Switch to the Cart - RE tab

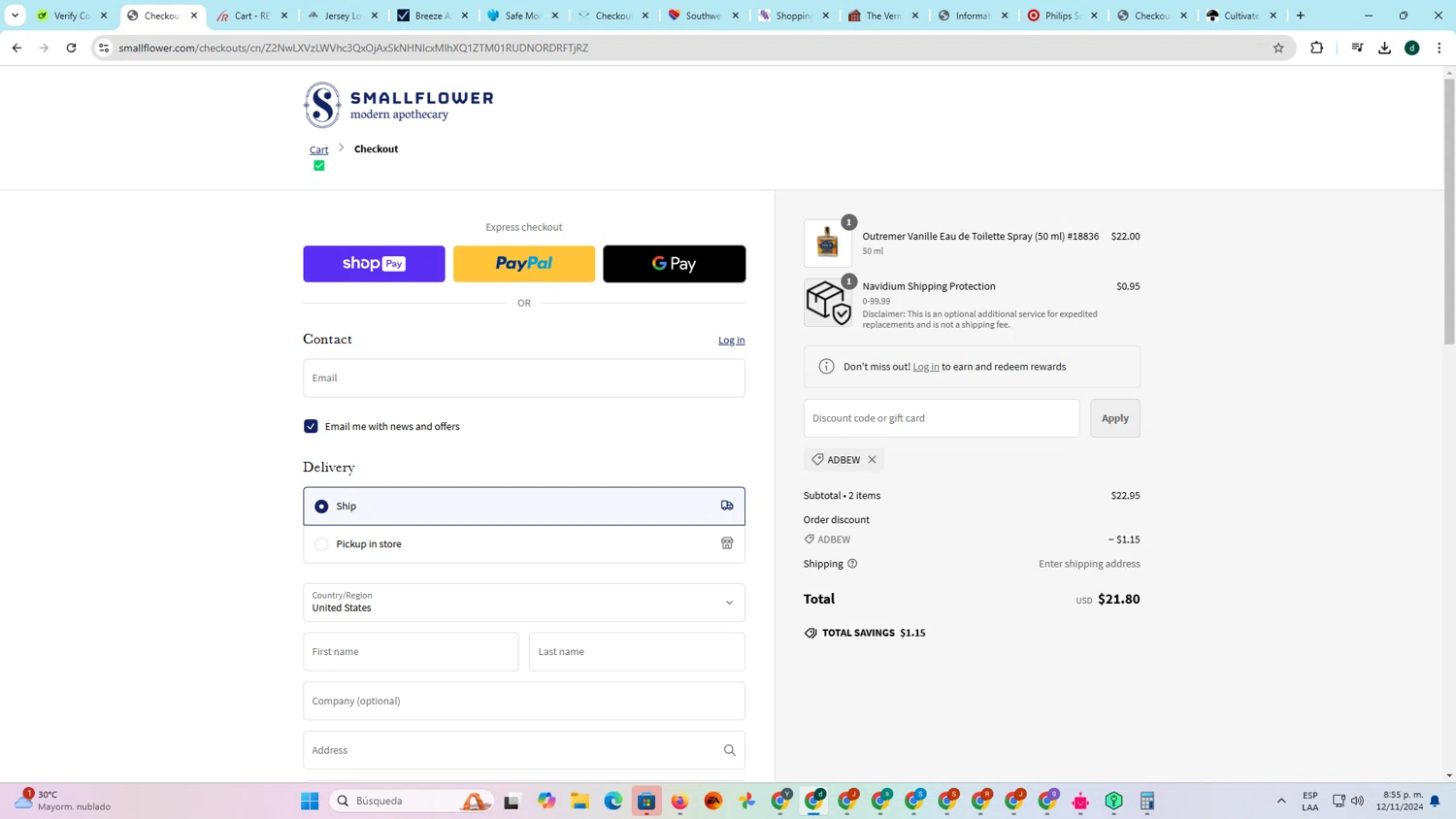(x=251, y=16)
